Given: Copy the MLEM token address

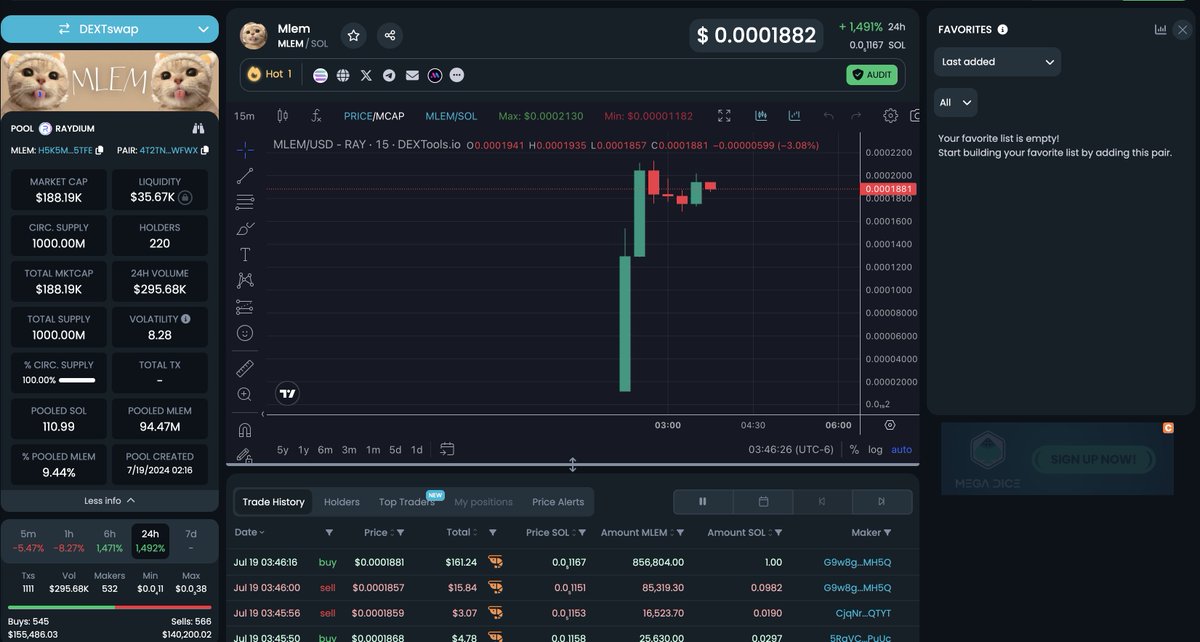Looking at the screenshot, I should tap(100, 150).
